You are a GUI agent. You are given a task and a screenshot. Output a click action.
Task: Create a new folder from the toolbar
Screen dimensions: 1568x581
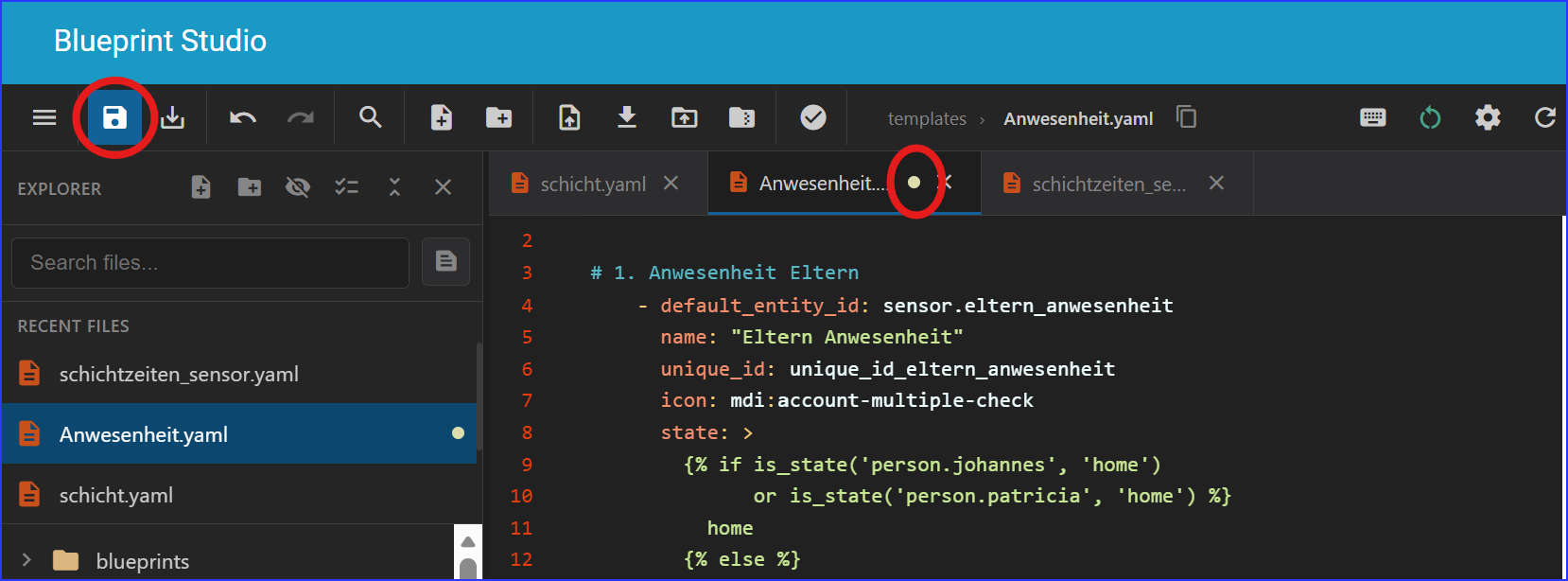pyautogui.click(x=498, y=117)
